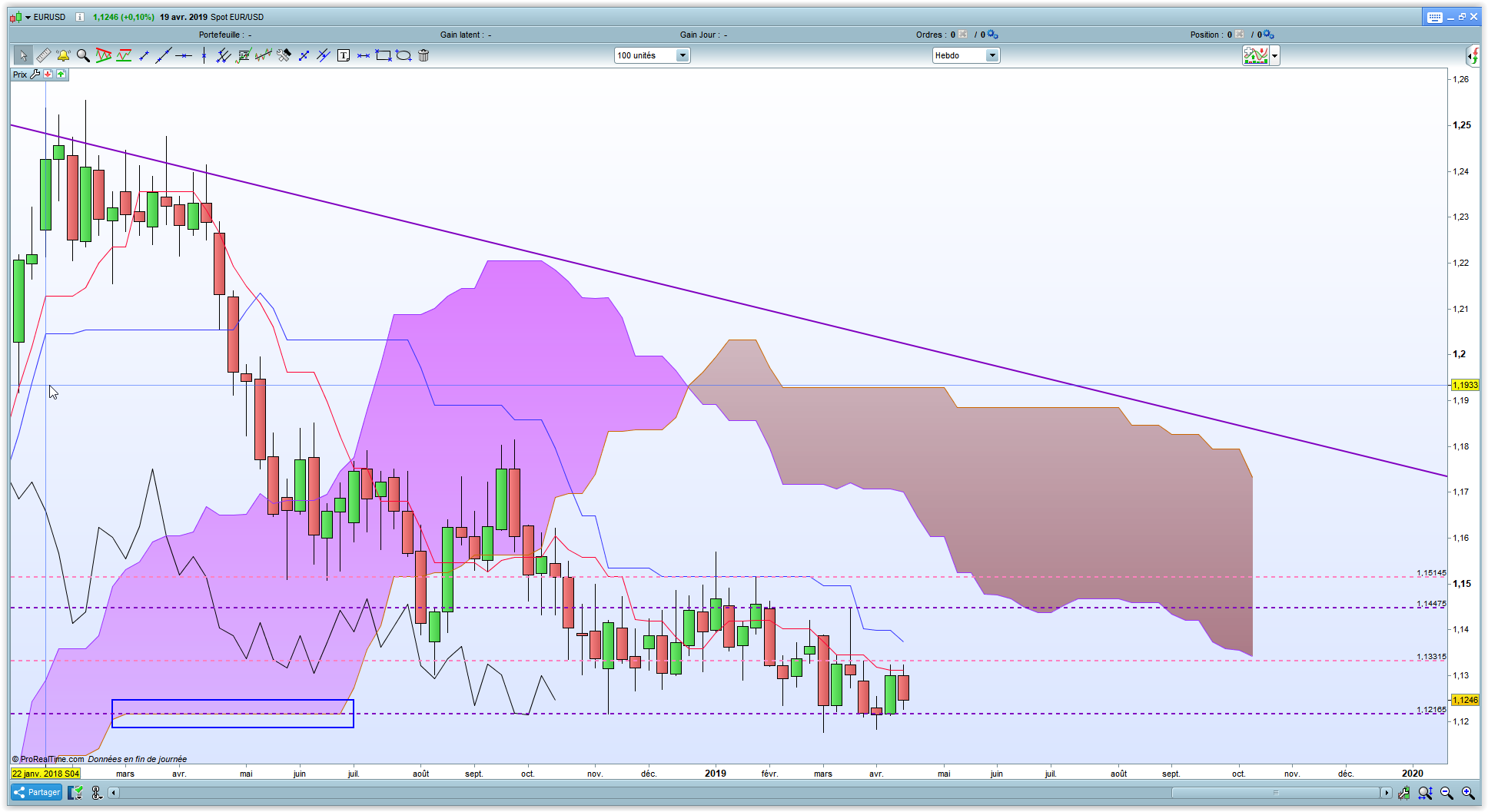Open the linked-chart chain menu

point(96,793)
